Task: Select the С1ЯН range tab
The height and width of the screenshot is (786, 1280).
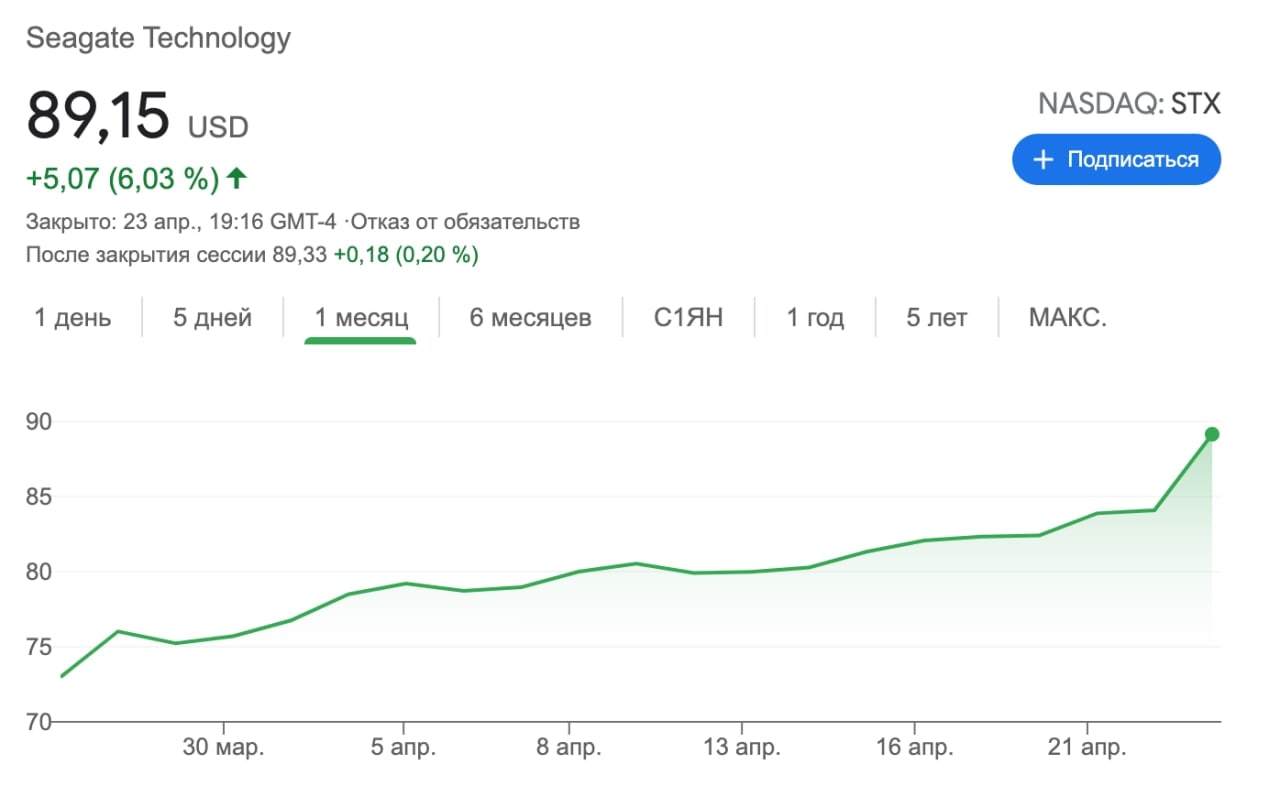Action: pos(688,318)
